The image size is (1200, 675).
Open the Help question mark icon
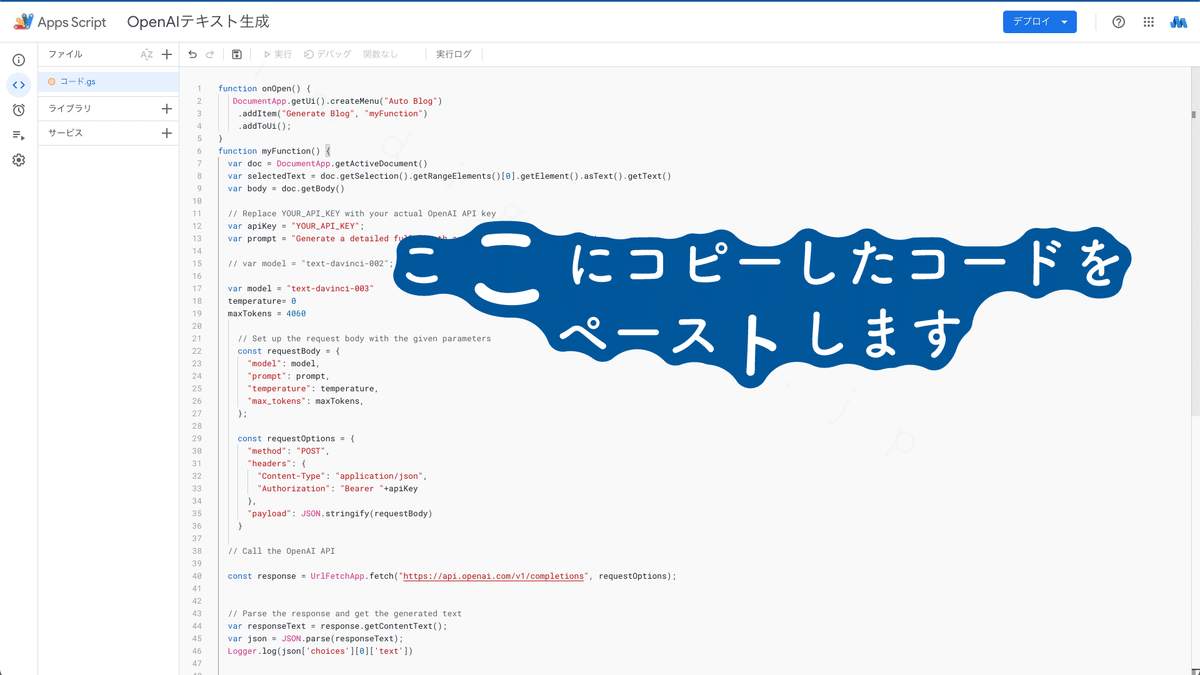click(1119, 22)
